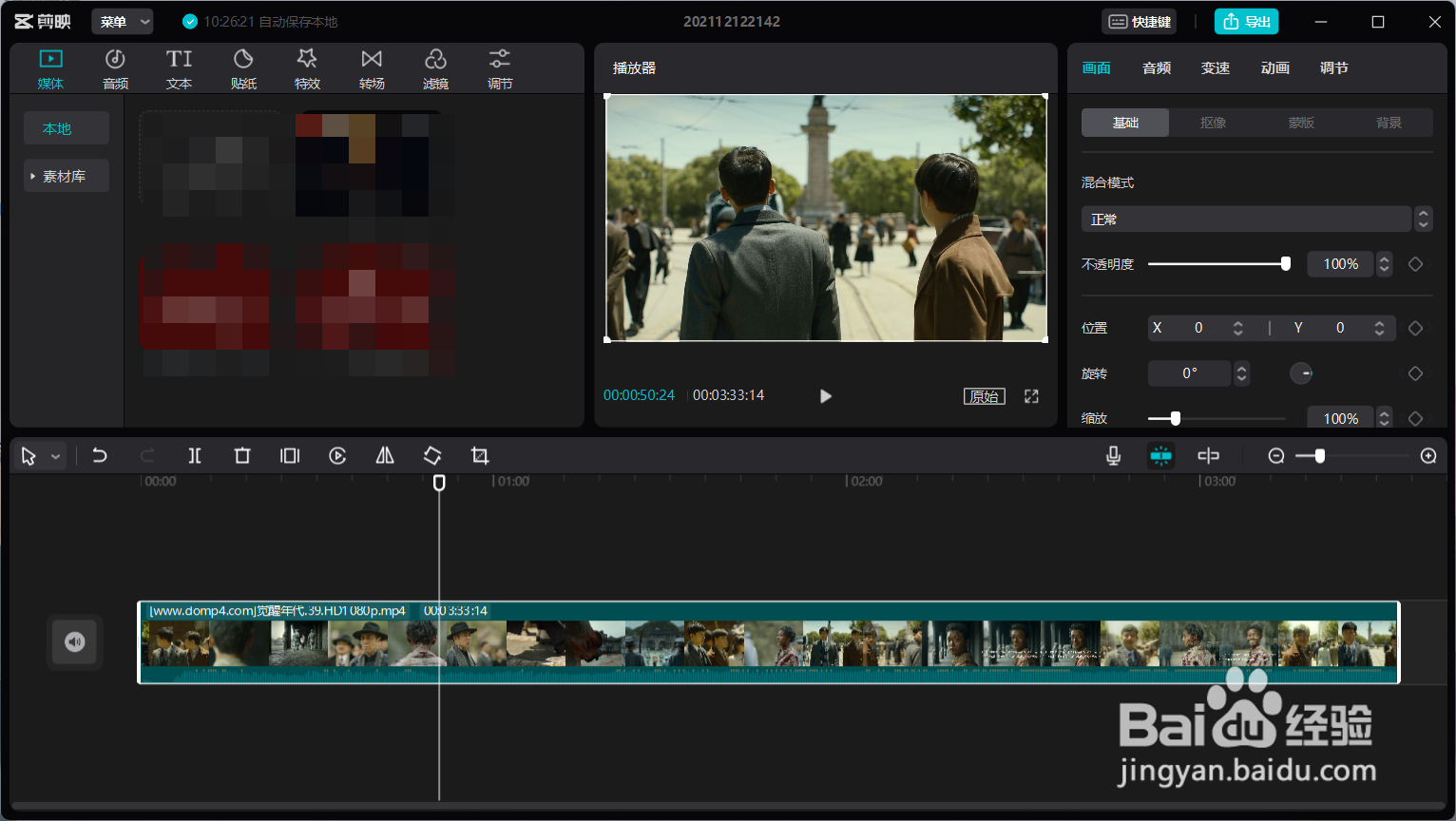Click the freeze frame icon
The height and width of the screenshot is (821, 1456).
290,456
